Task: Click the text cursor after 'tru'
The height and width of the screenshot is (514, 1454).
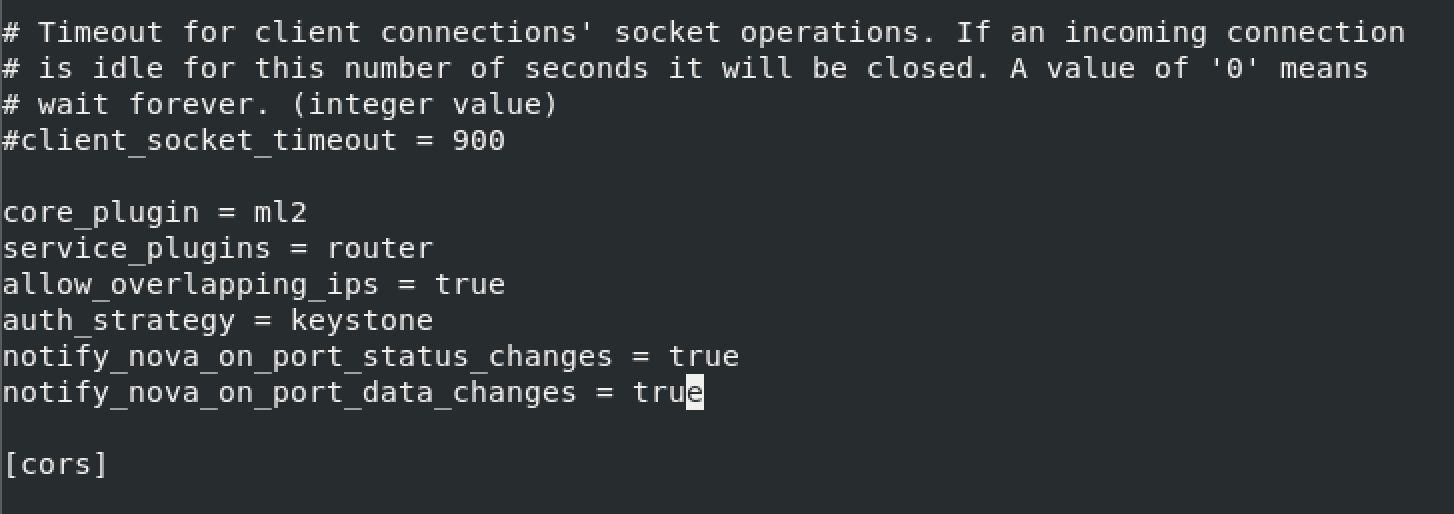Action: coord(695,393)
